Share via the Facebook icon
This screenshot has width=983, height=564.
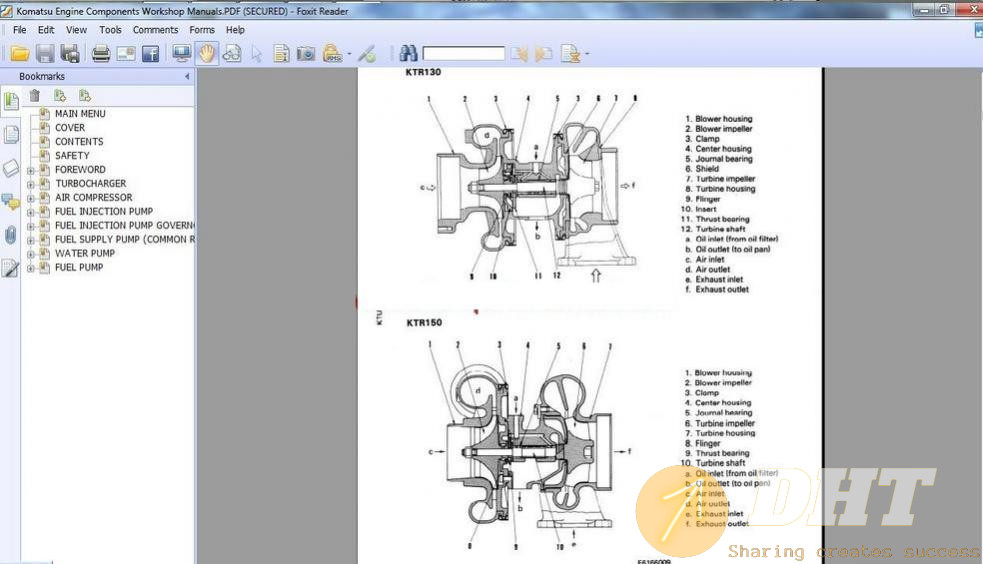(150, 54)
